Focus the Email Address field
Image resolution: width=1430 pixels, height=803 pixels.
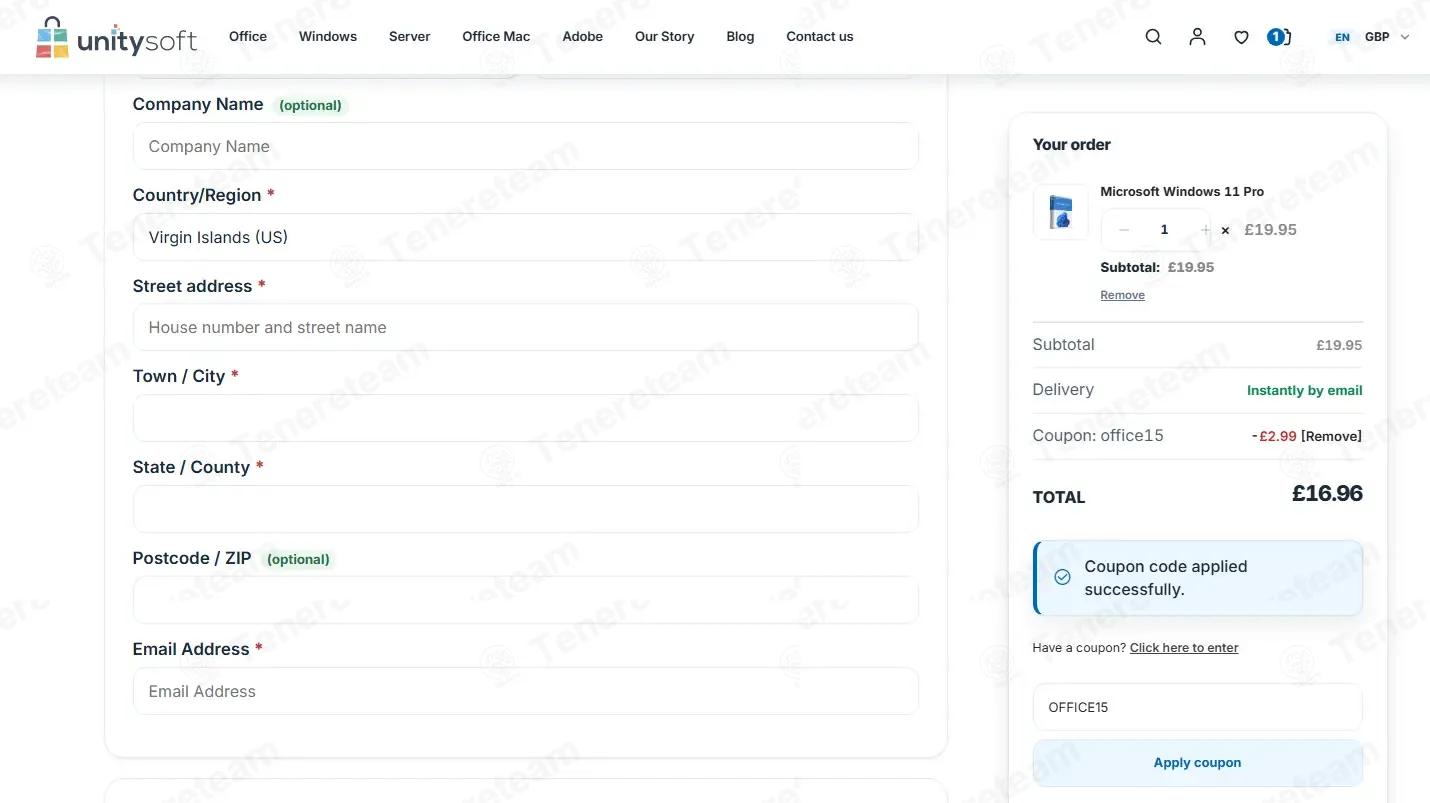pos(526,691)
